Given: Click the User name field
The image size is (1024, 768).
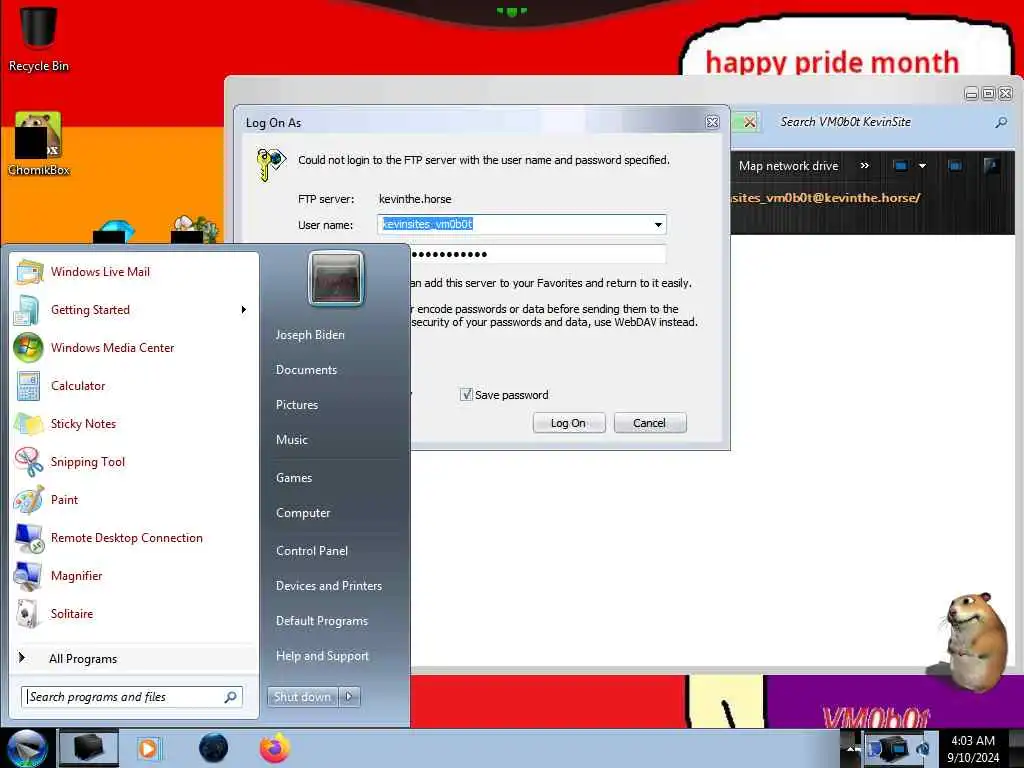Looking at the screenshot, I should coord(521,225).
